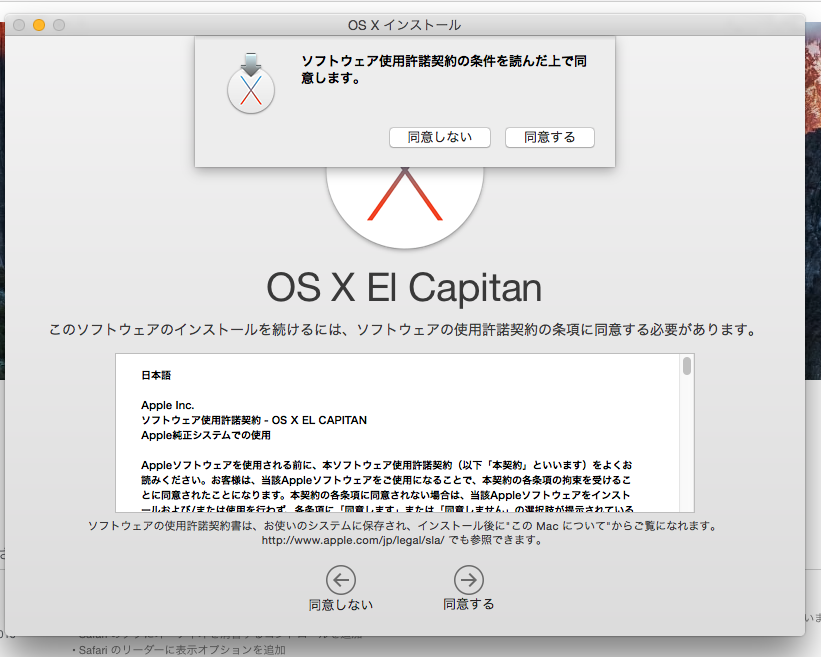Click 'Apple純正システムでの使用' line in license
The height and width of the screenshot is (657, 821).
coord(206,435)
